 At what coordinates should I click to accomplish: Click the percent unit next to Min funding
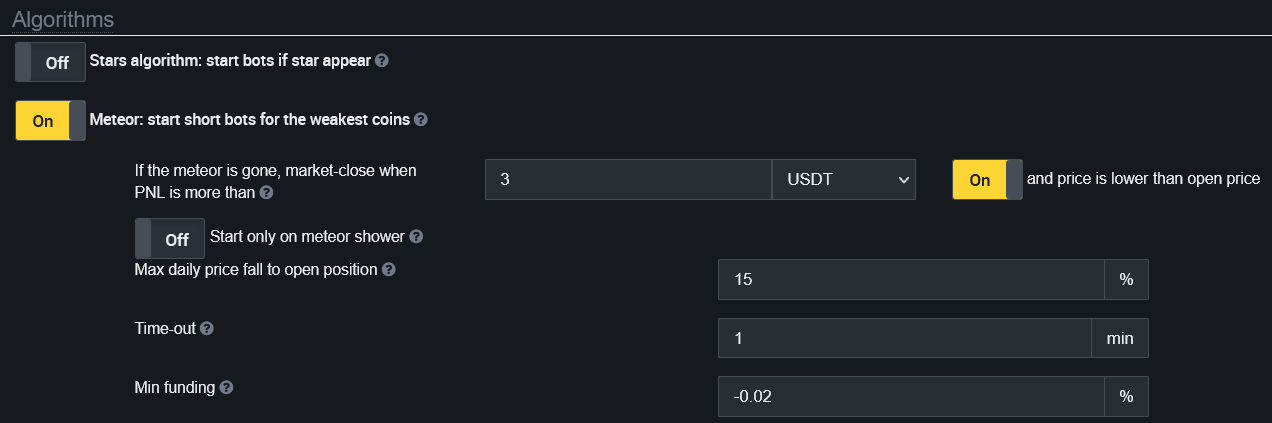click(1126, 397)
